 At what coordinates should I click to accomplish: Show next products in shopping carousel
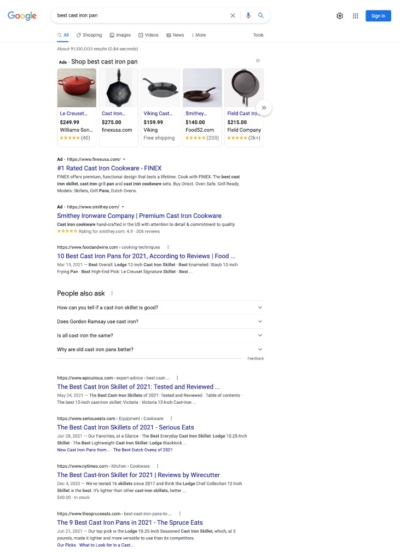[x=264, y=108]
